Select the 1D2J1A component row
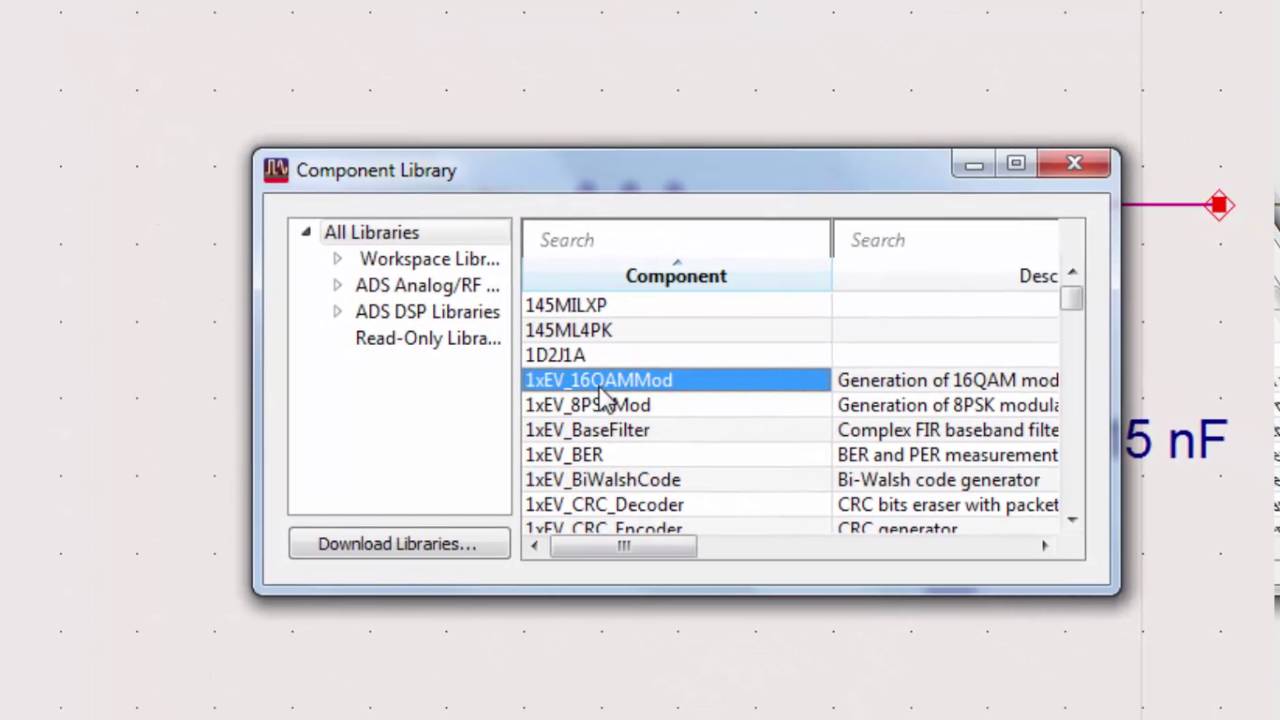 coord(676,355)
